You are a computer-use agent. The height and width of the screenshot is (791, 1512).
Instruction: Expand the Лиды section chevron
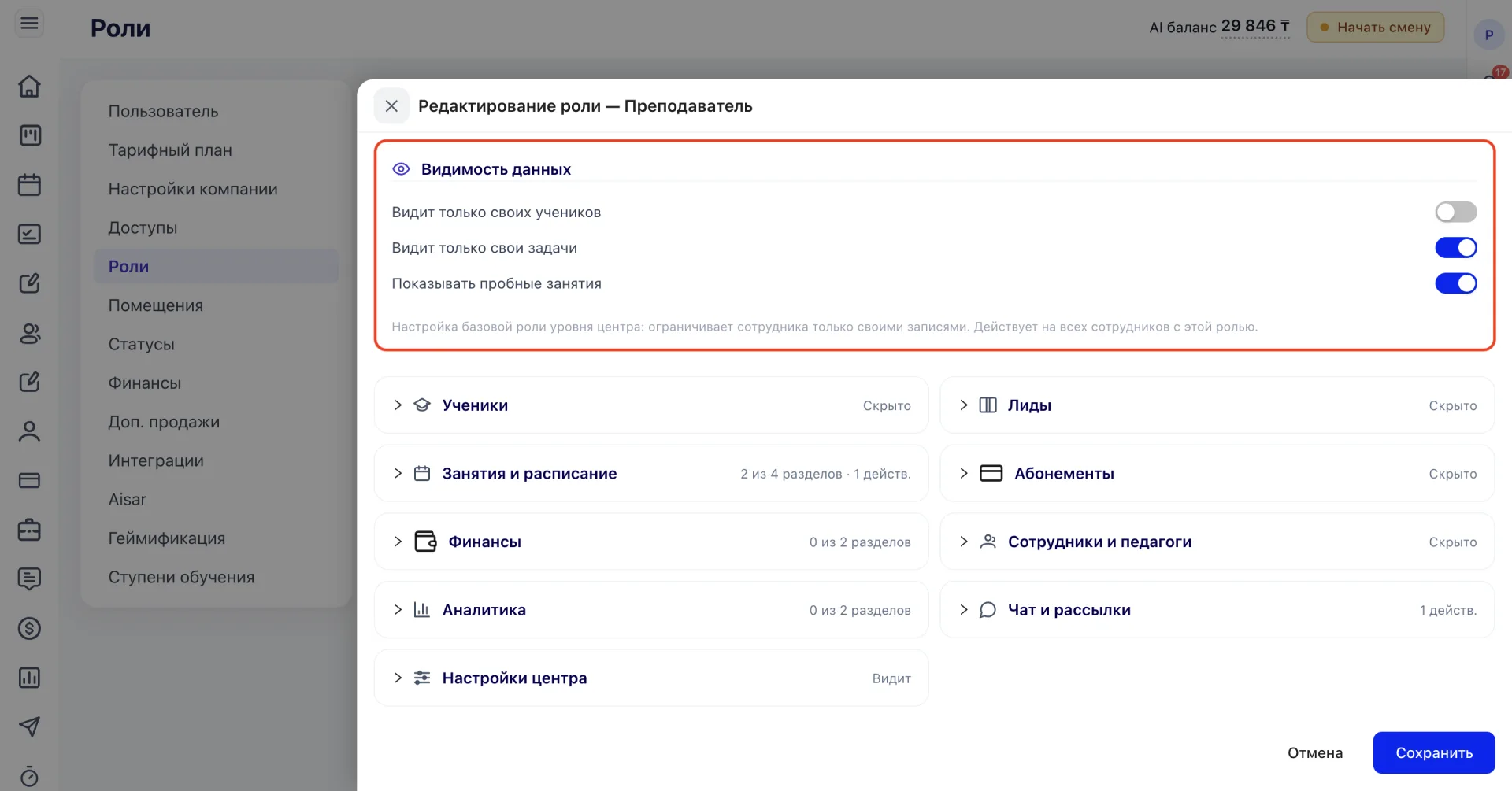pos(963,405)
